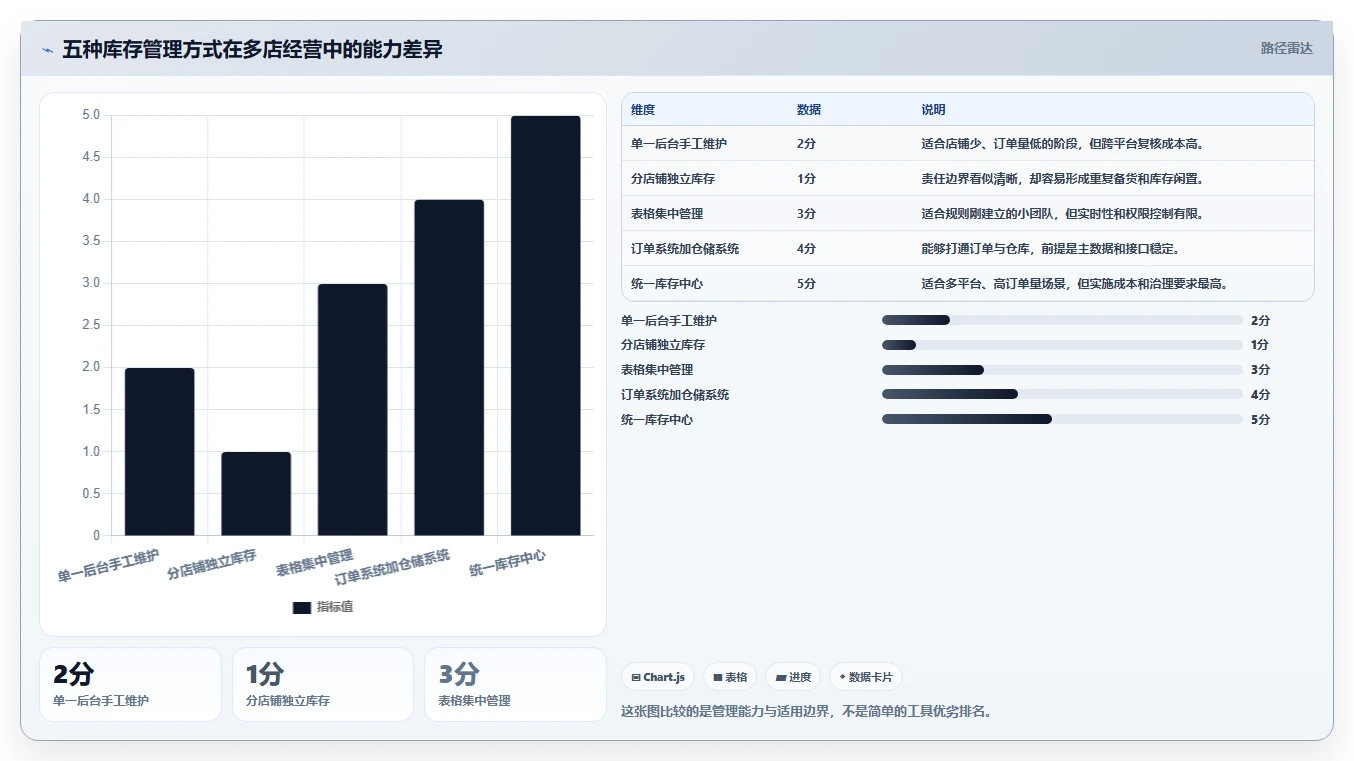
Task: Select table row cell 统一库存中心
Action: (x=667, y=284)
